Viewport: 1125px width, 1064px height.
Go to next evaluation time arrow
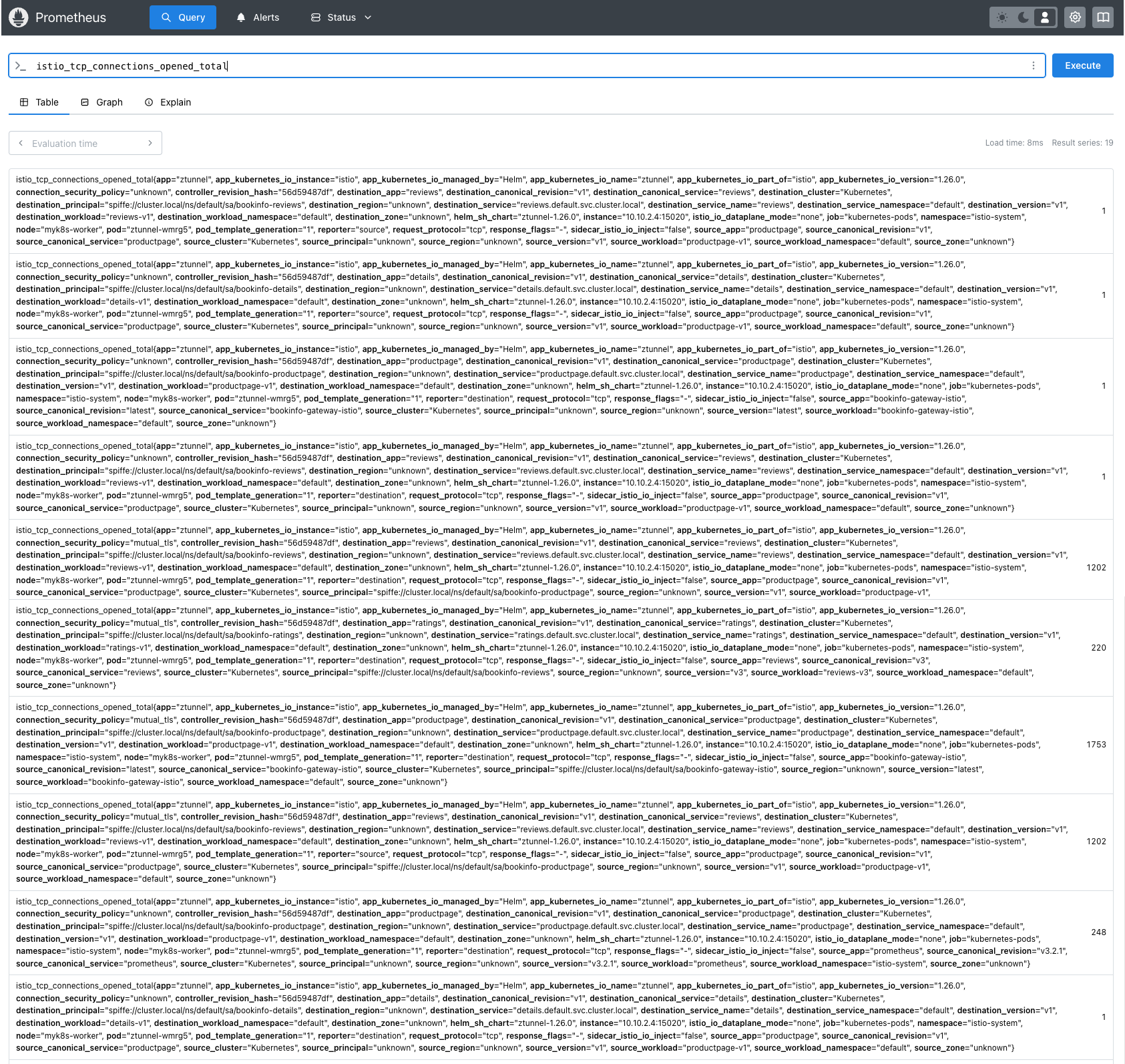(x=150, y=143)
